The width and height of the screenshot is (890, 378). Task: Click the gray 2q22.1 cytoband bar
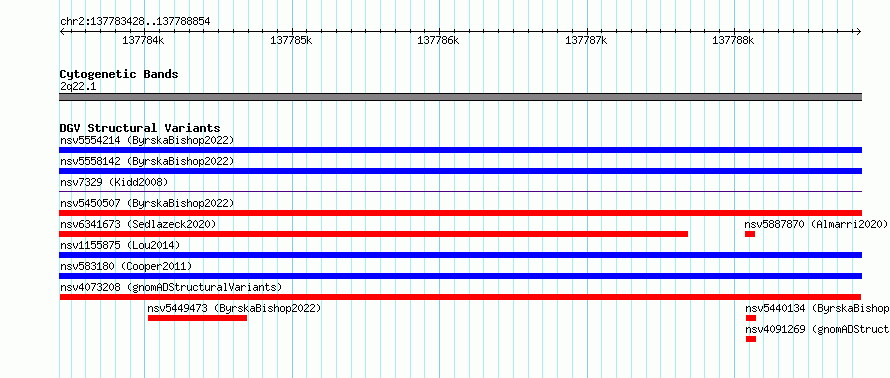point(460,97)
